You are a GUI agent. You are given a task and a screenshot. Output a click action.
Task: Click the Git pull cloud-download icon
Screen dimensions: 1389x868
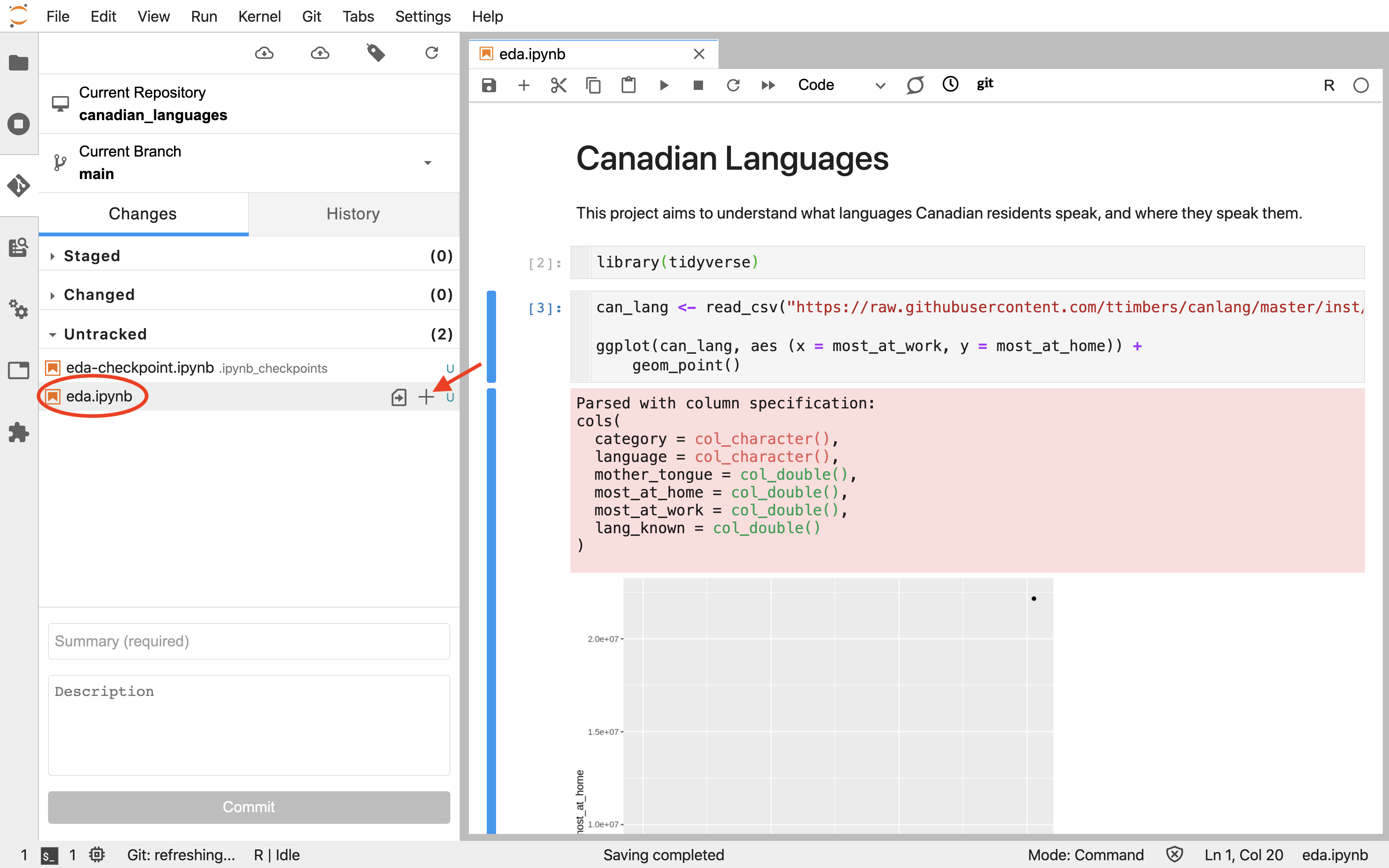(x=264, y=53)
